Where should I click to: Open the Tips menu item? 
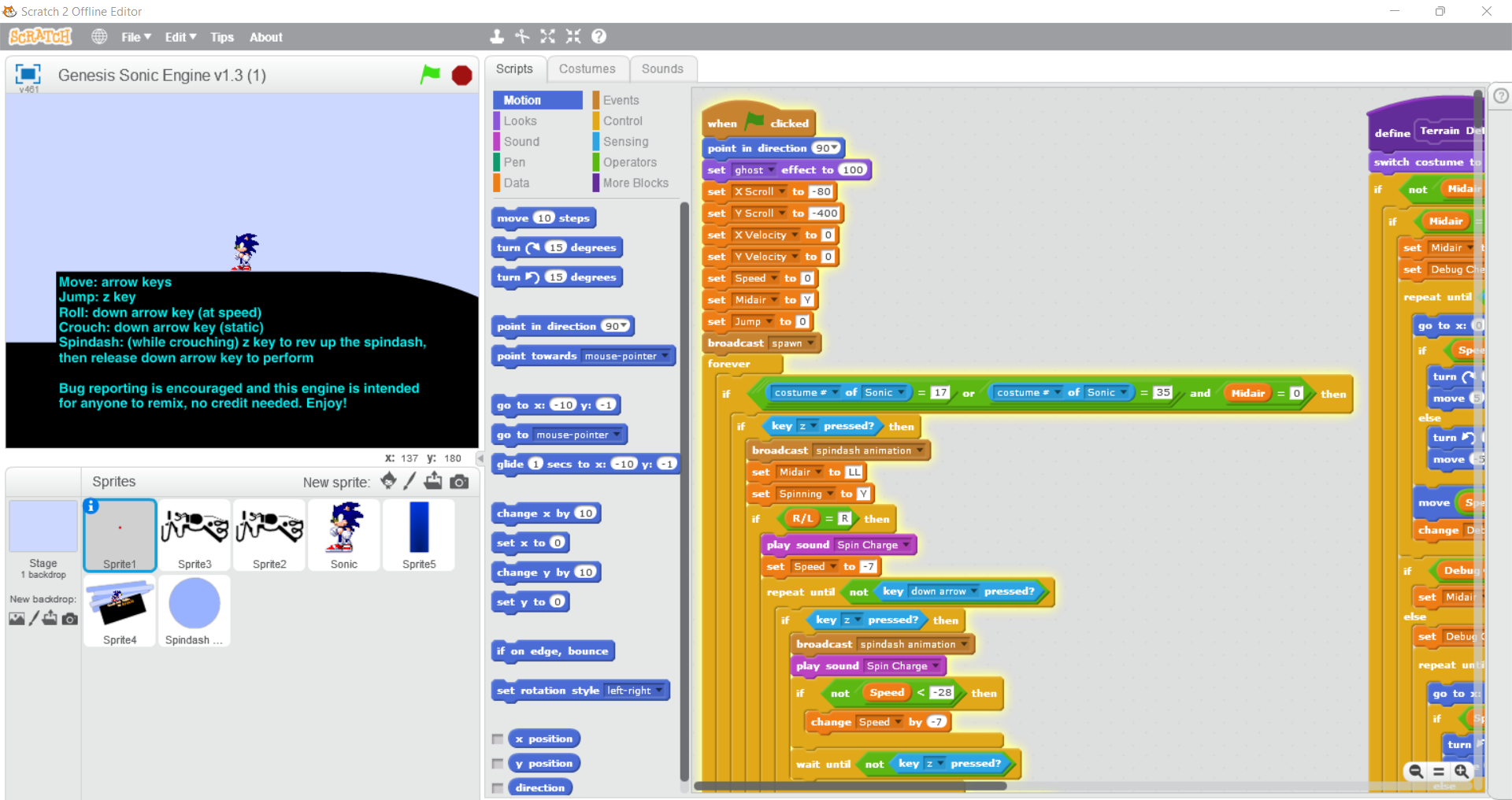pyautogui.click(x=222, y=37)
